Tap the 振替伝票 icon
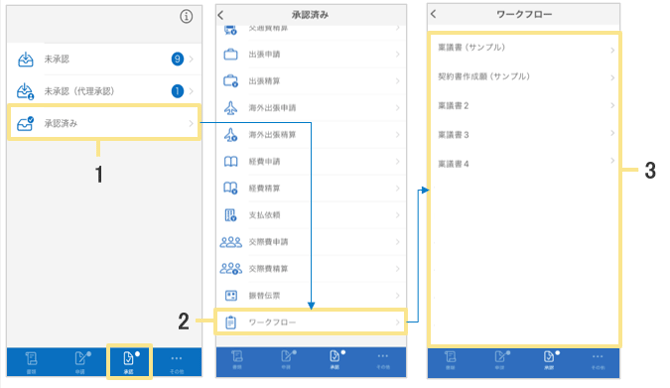 [231, 295]
